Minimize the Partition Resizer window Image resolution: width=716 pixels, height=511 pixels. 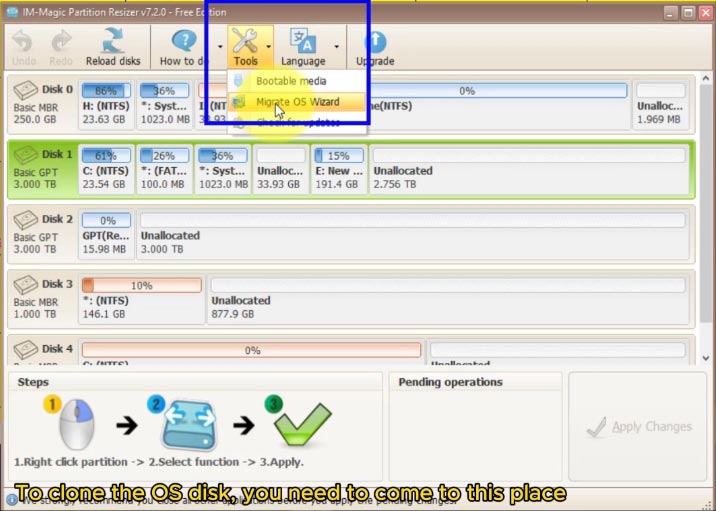coord(670,13)
